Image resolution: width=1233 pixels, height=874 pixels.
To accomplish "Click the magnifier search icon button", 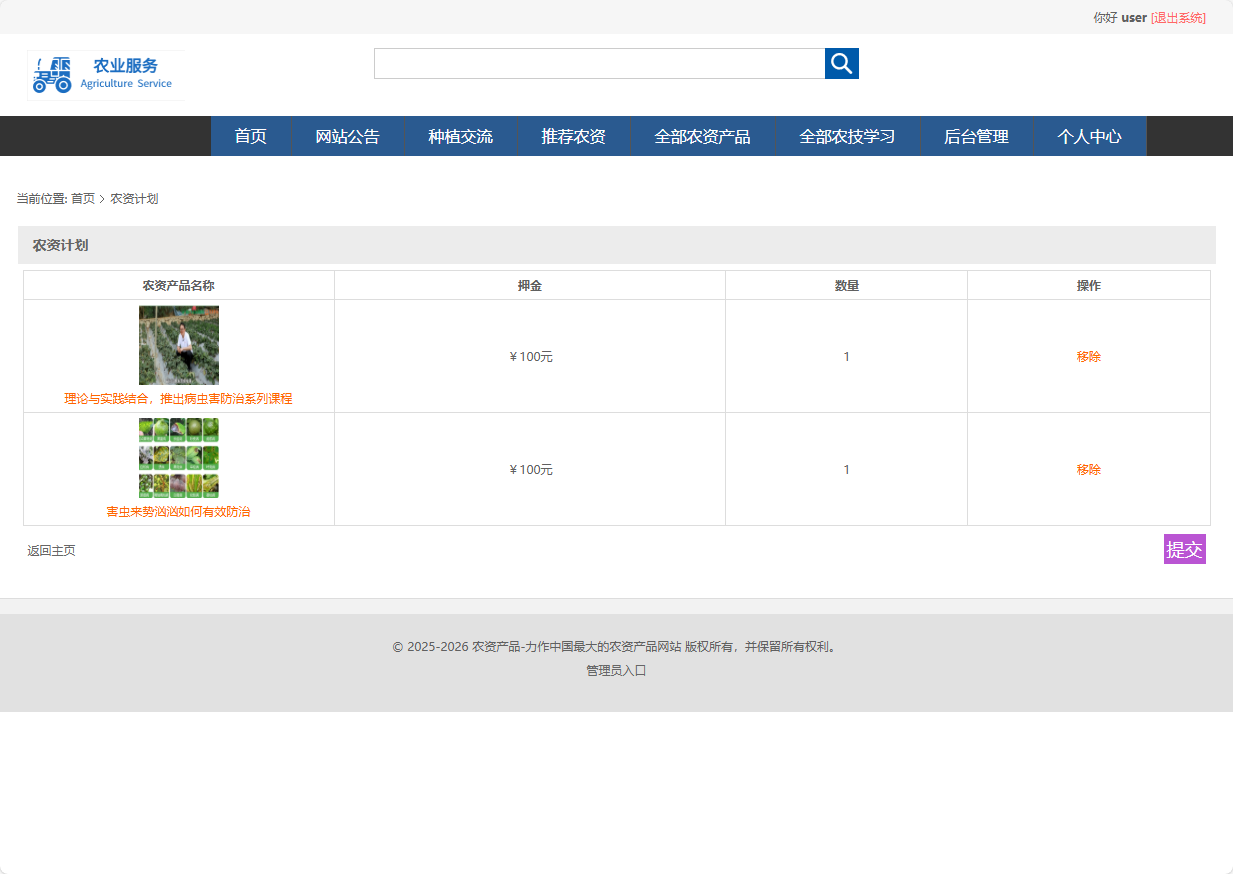I will pos(841,64).
